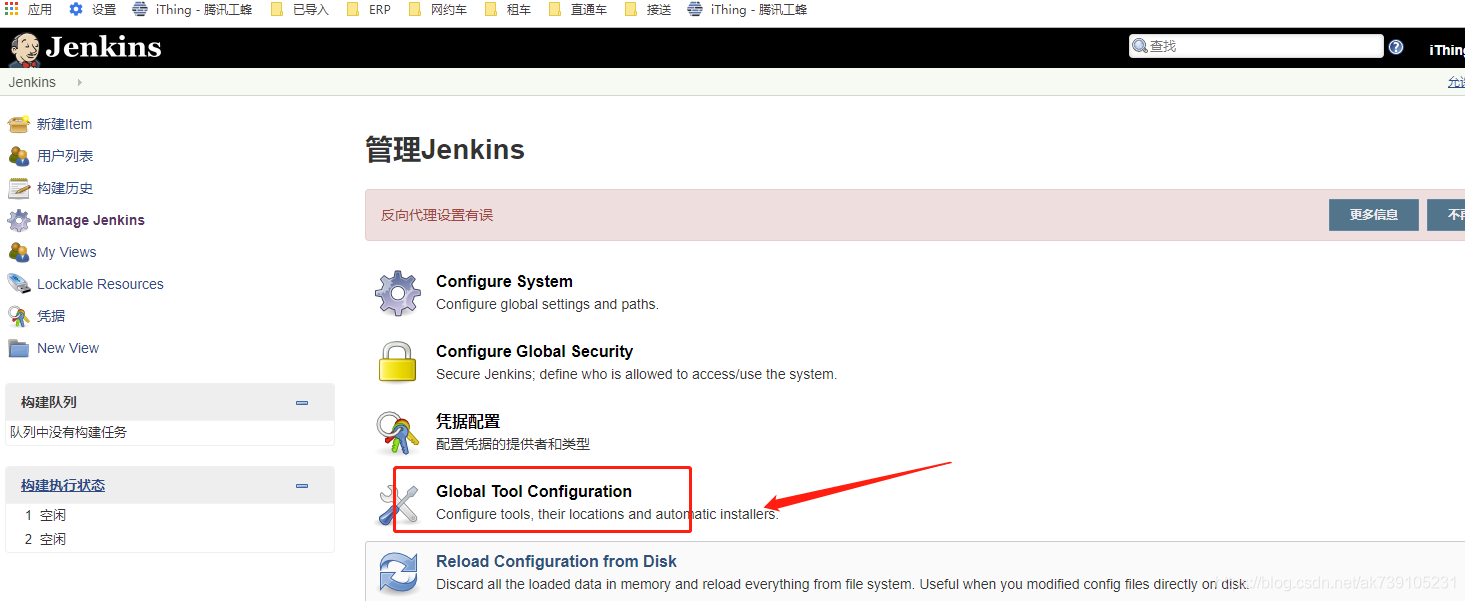Screen dimensions: 1465x601
Task: Open the first iThing - 腾讯工蜂 bookmark
Action: click(192, 9)
